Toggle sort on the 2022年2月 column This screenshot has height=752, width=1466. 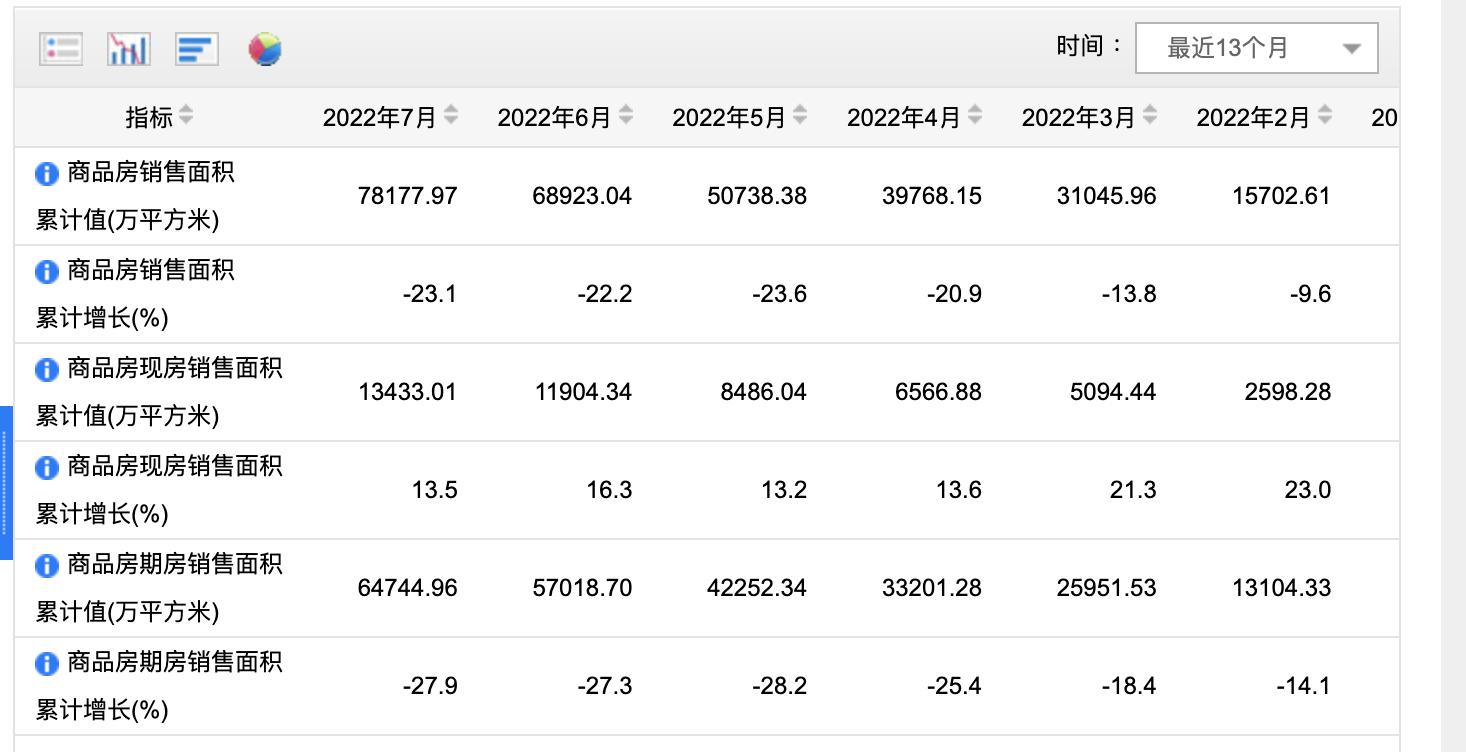coord(1324,116)
